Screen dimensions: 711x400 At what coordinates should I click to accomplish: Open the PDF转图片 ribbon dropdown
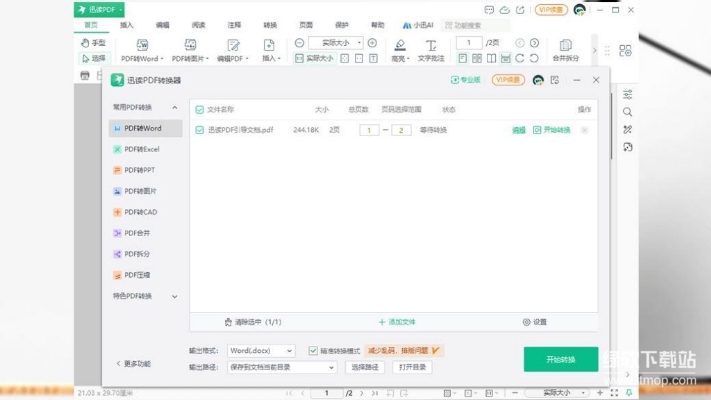(207, 59)
